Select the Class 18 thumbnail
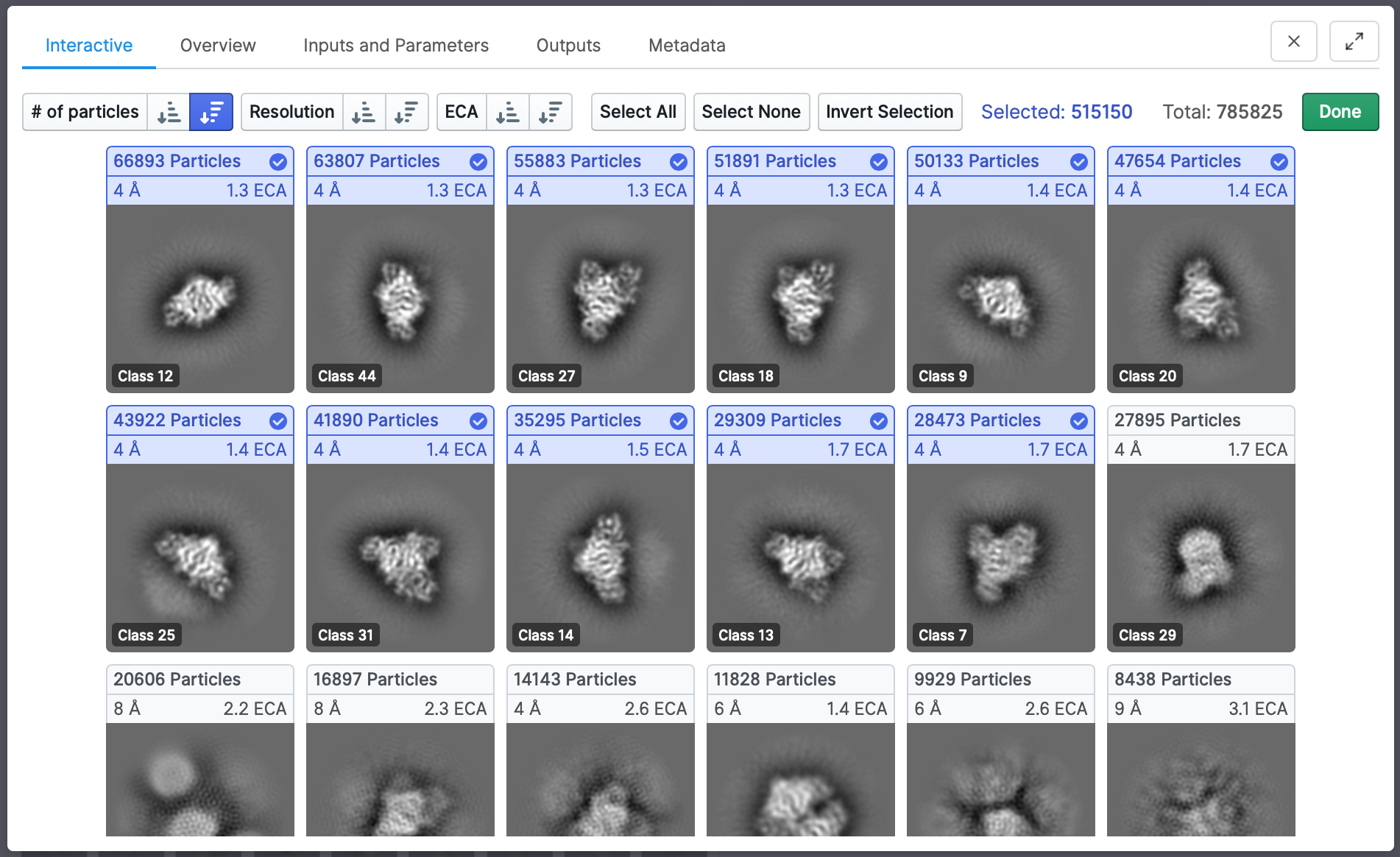 coord(801,299)
